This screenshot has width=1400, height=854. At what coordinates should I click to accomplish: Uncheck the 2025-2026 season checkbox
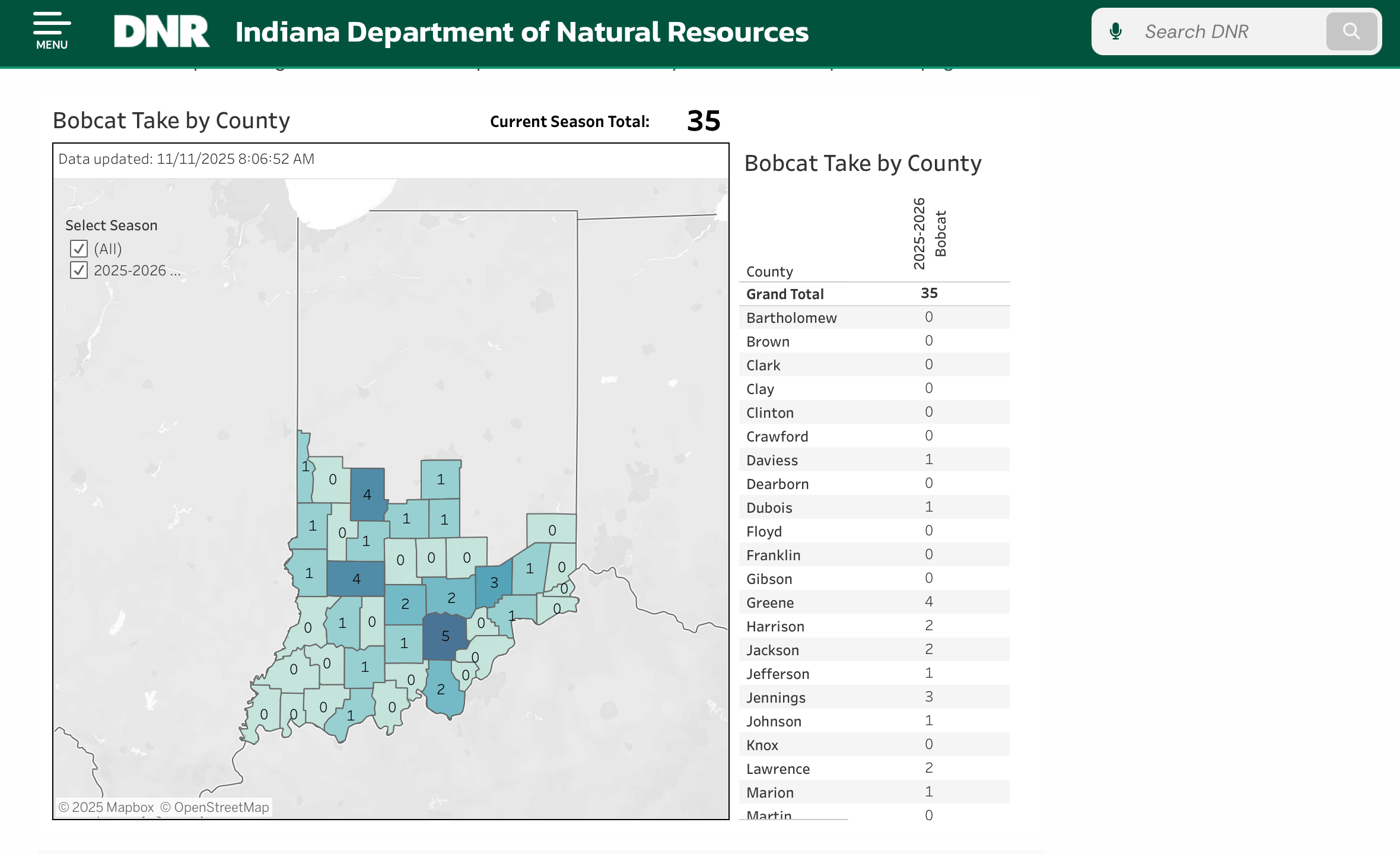(x=79, y=271)
